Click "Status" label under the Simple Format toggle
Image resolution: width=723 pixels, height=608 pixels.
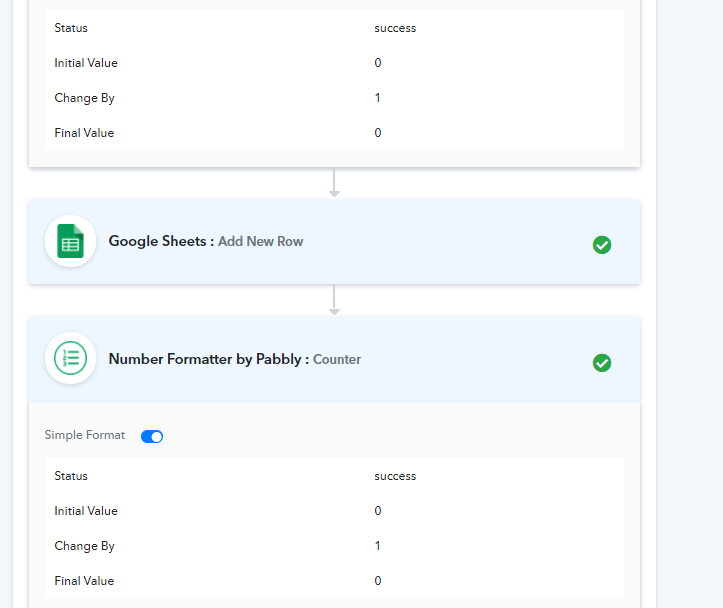pos(71,476)
